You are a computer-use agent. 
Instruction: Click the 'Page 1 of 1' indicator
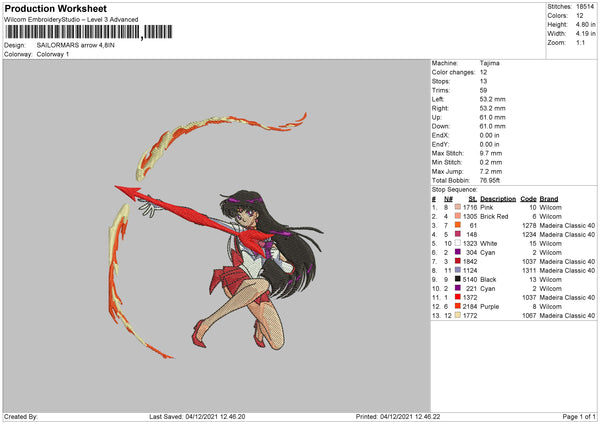[579, 417]
